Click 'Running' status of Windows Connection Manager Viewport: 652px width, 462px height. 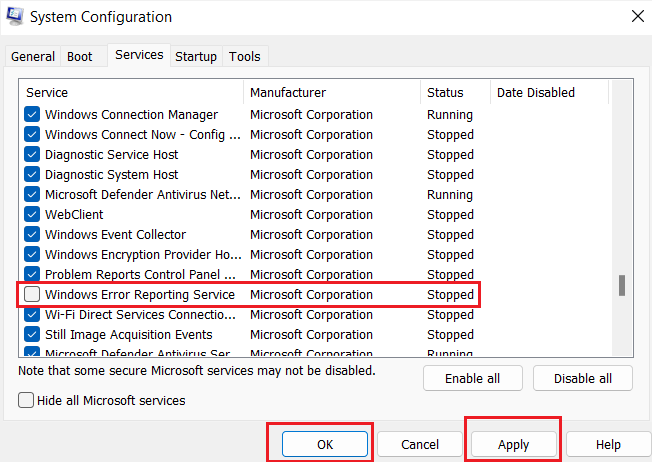(450, 114)
